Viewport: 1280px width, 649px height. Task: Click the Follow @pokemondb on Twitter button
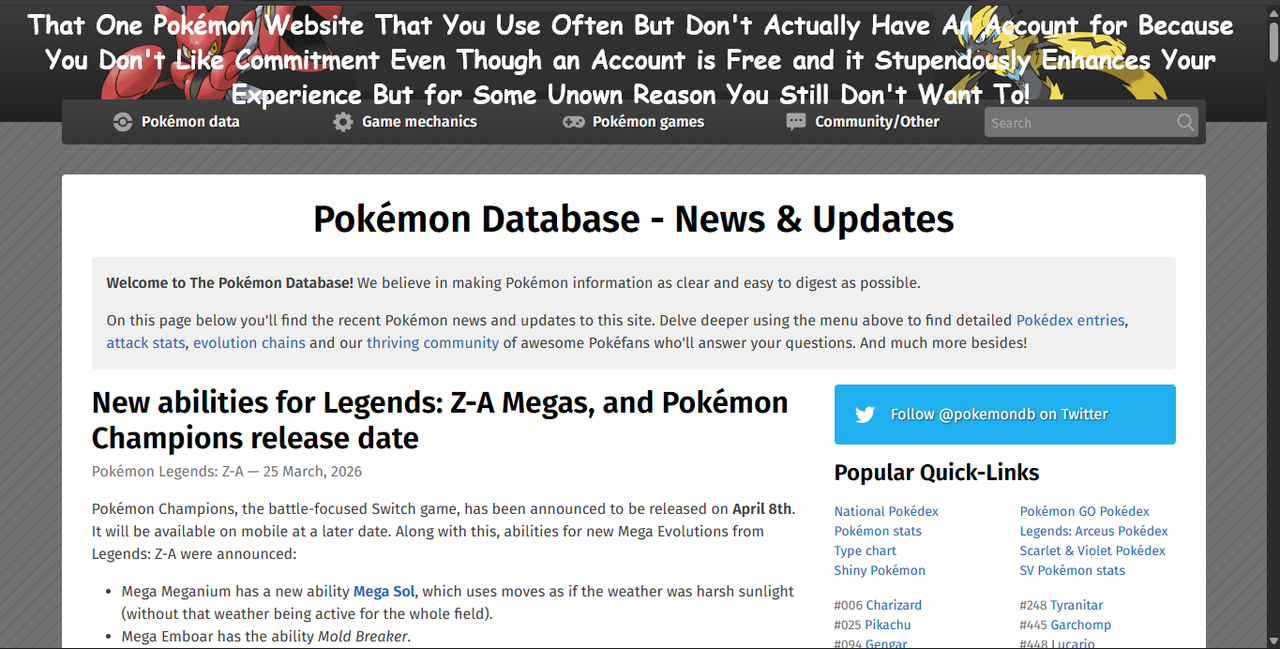pos(1005,414)
